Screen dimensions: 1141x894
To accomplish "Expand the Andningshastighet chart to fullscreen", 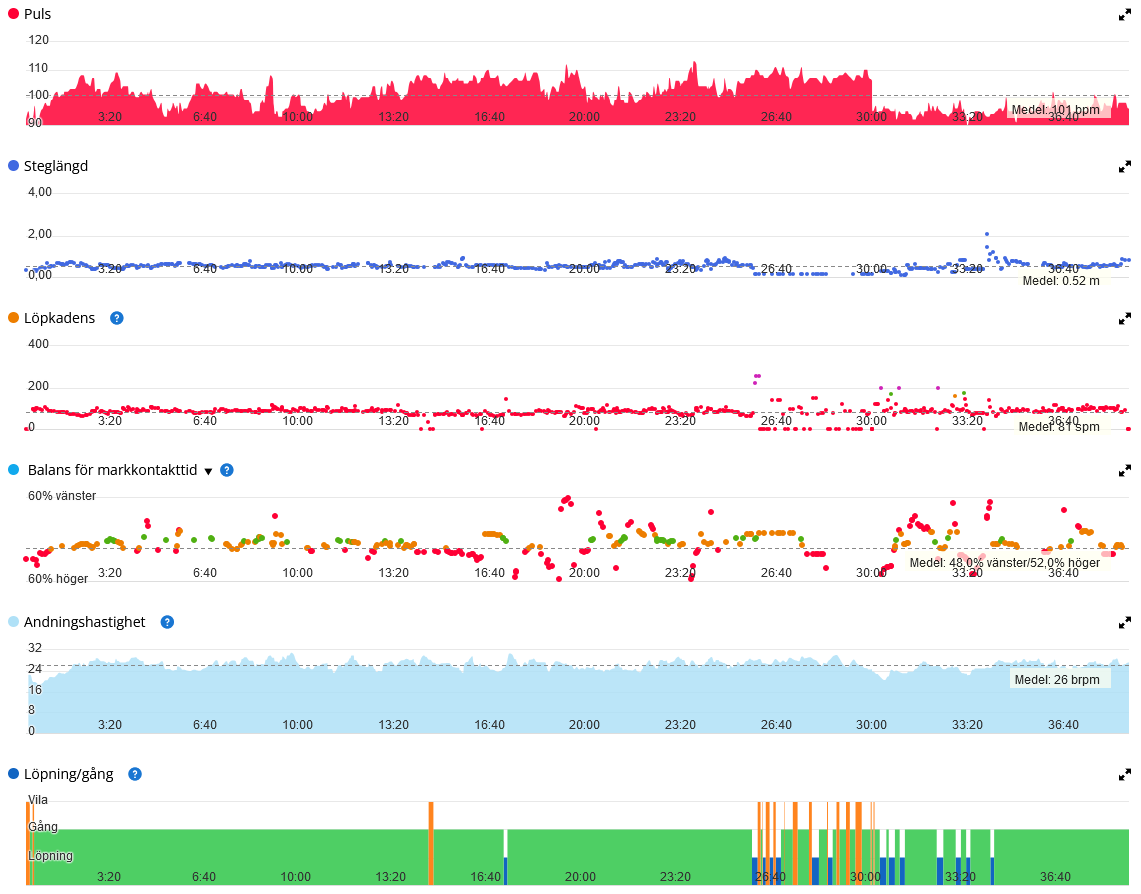I will 1124,623.
